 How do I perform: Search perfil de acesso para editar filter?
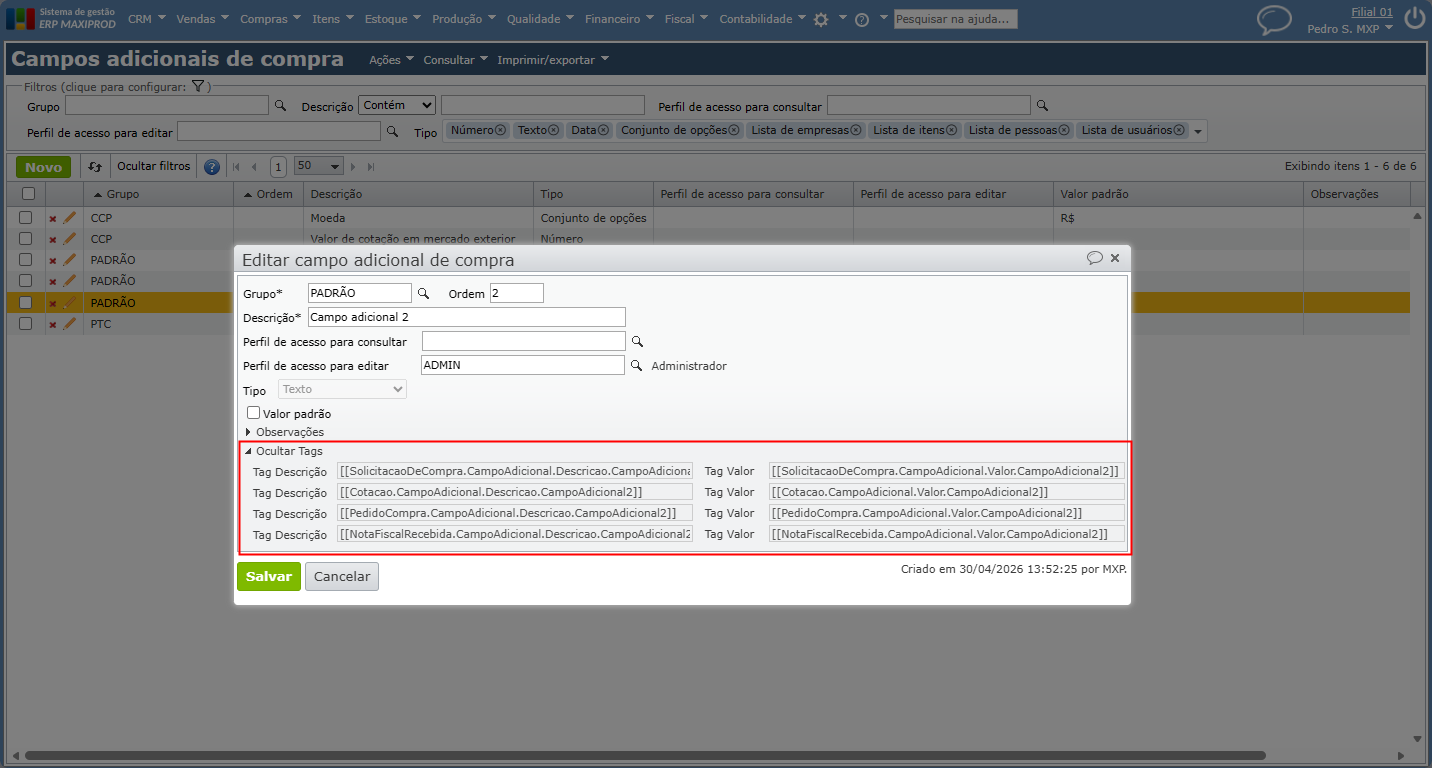(x=392, y=131)
